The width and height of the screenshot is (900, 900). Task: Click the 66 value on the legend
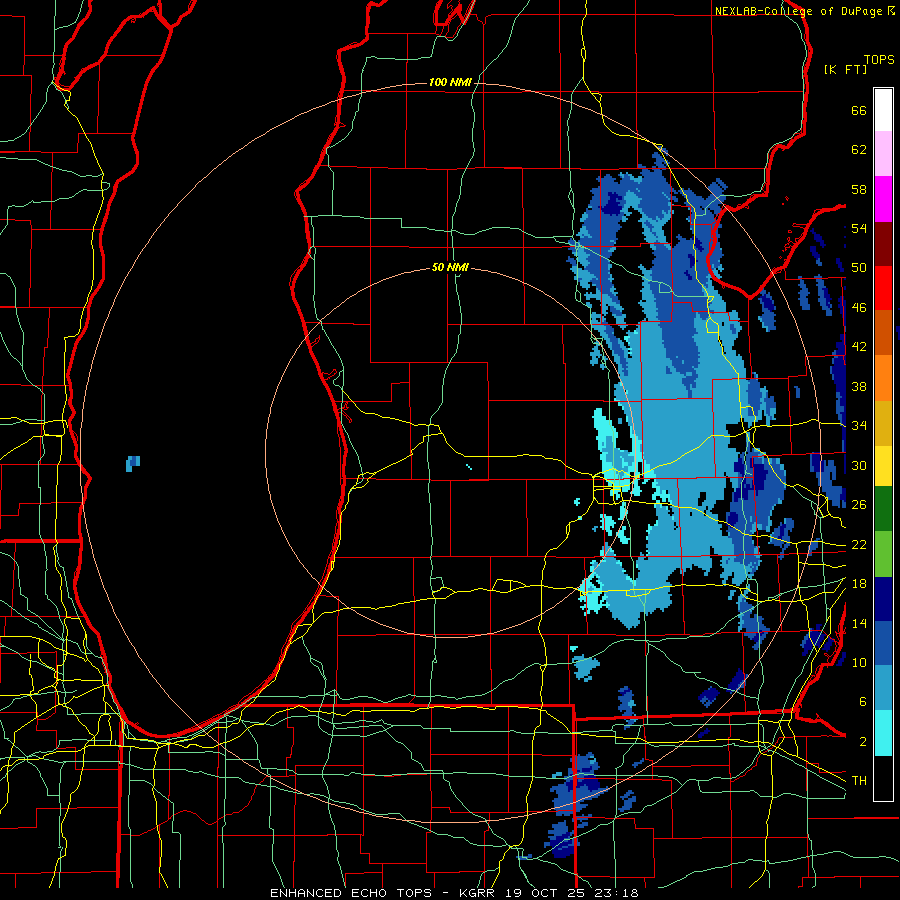pos(859,110)
